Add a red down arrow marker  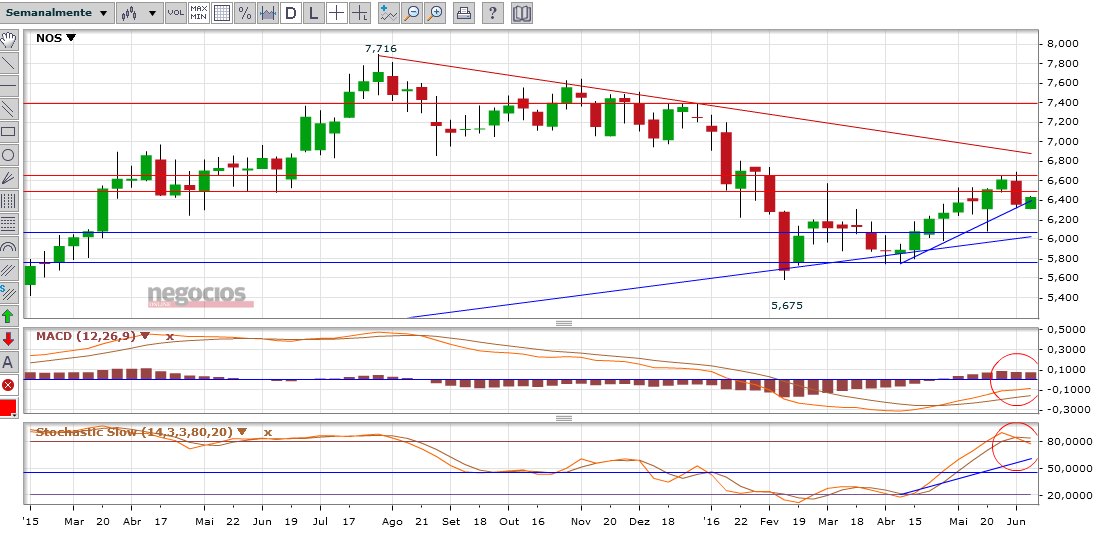[x=8, y=339]
